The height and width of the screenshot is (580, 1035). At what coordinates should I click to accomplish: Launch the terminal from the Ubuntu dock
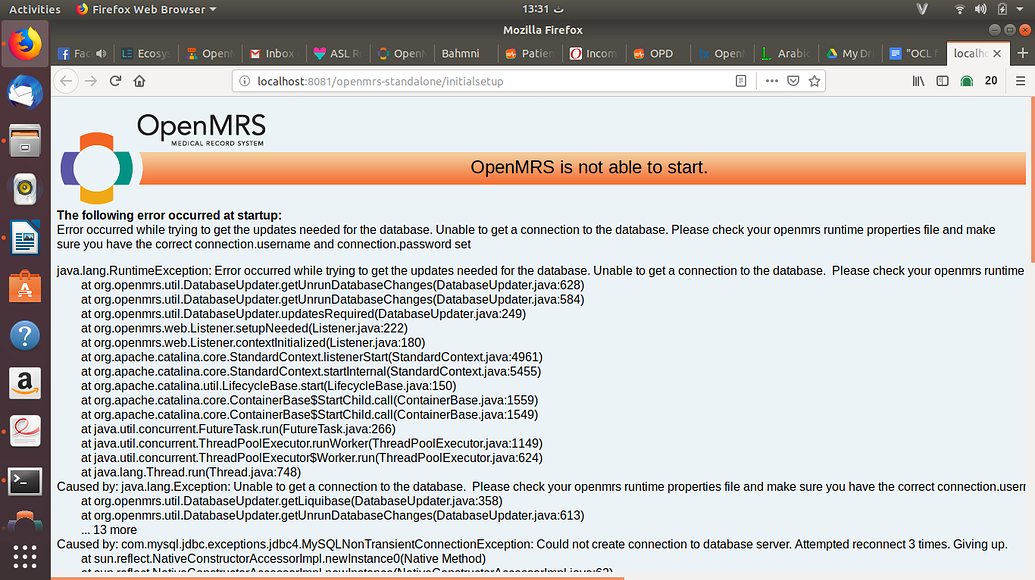pyautogui.click(x=24, y=482)
